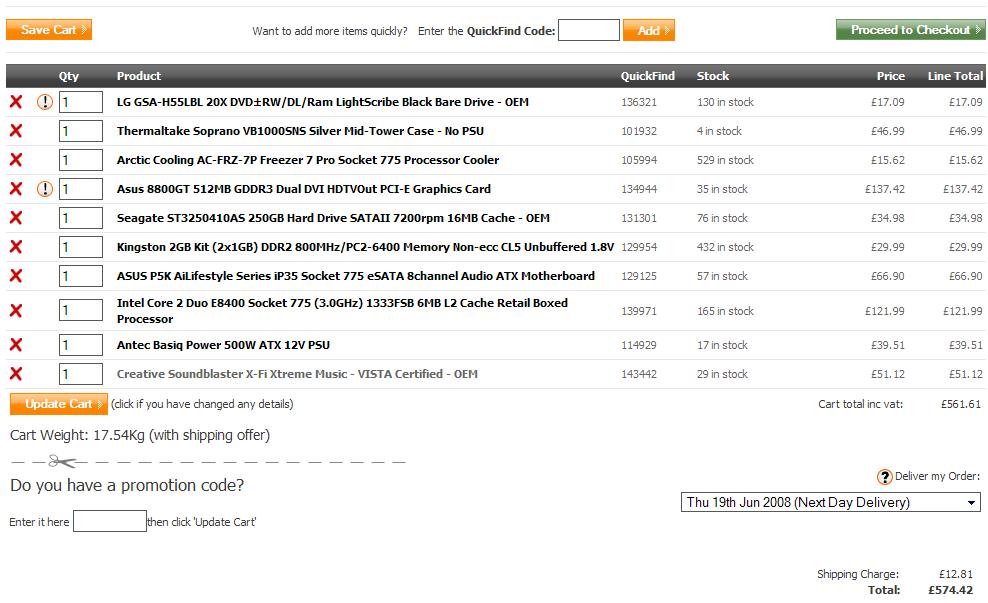This screenshot has width=988, height=603.
Task: Click the final total £574.42
Action: tap(950, 590)
